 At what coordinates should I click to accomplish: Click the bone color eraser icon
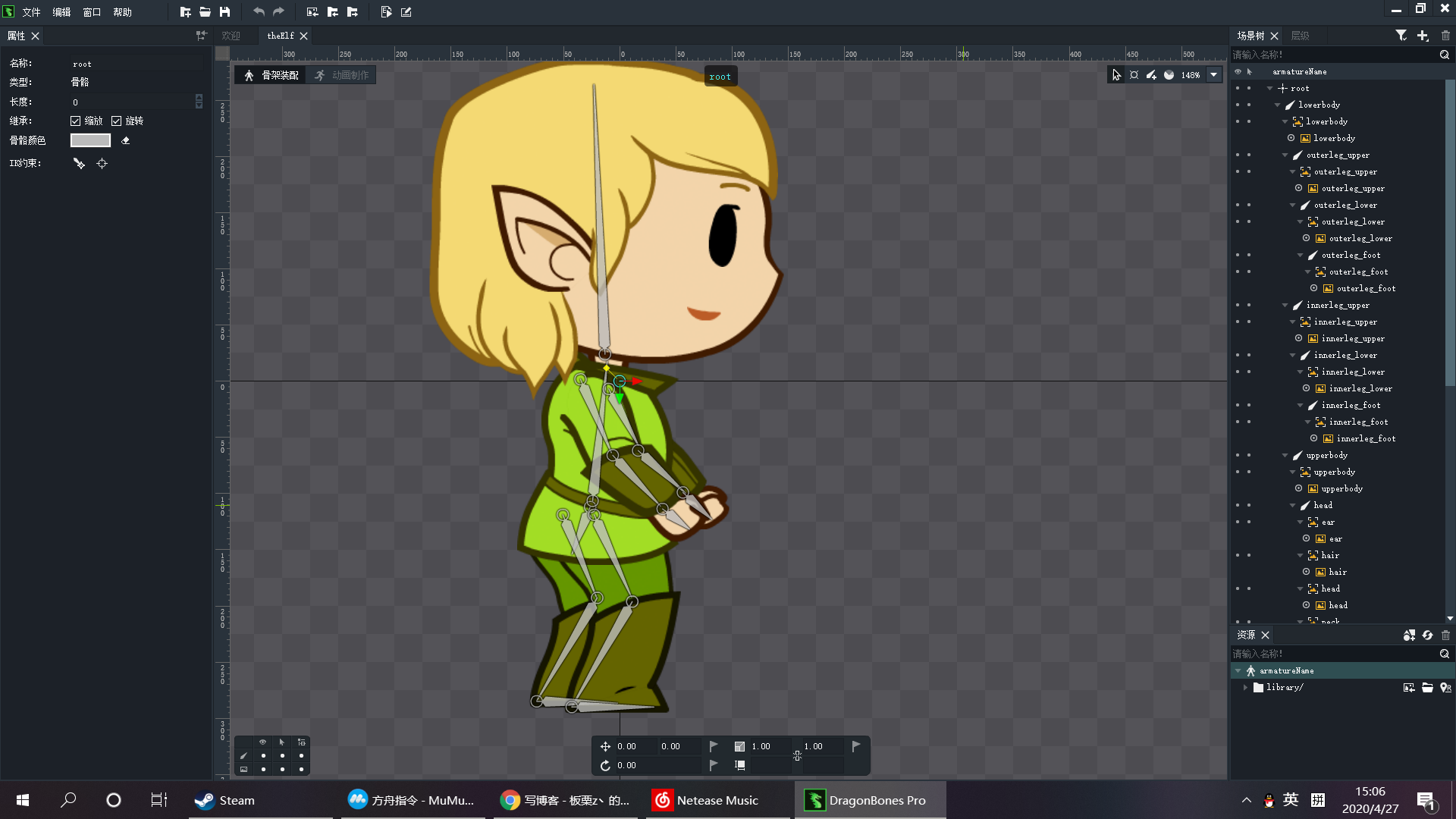point(126,140)
